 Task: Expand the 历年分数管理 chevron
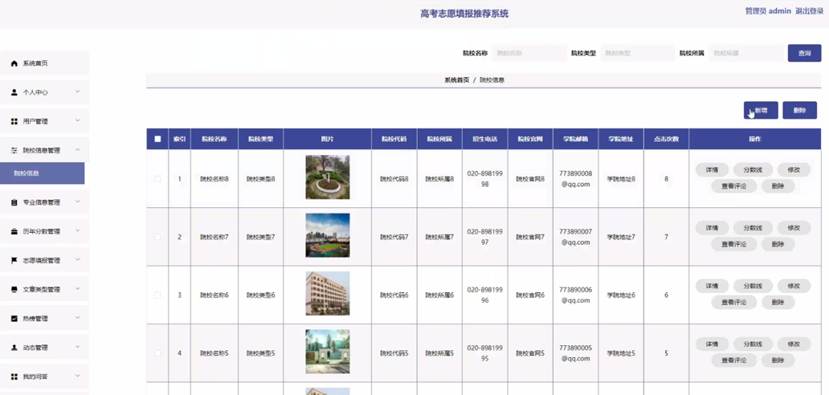(x=77, y=231)
